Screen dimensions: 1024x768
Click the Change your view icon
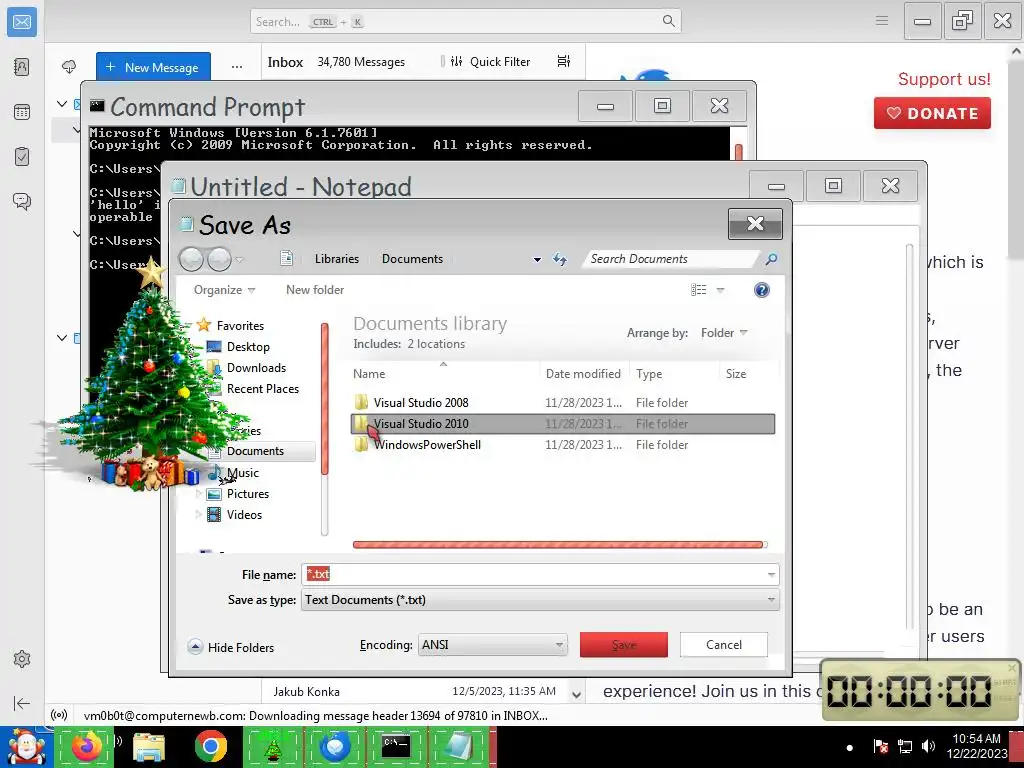[x=698, y=289]
